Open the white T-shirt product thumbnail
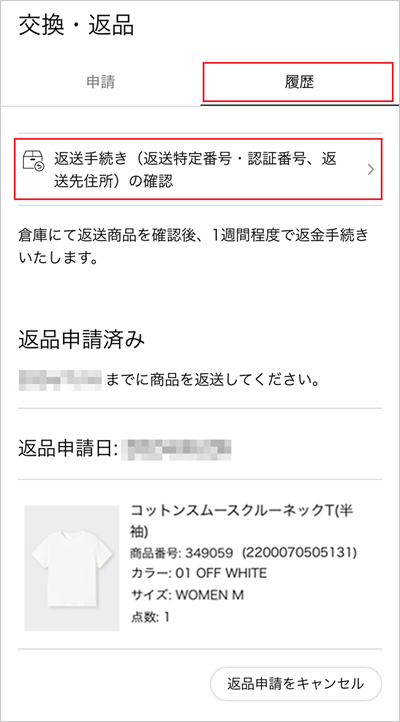The image size is (400, 722). (x=71, y=568)
